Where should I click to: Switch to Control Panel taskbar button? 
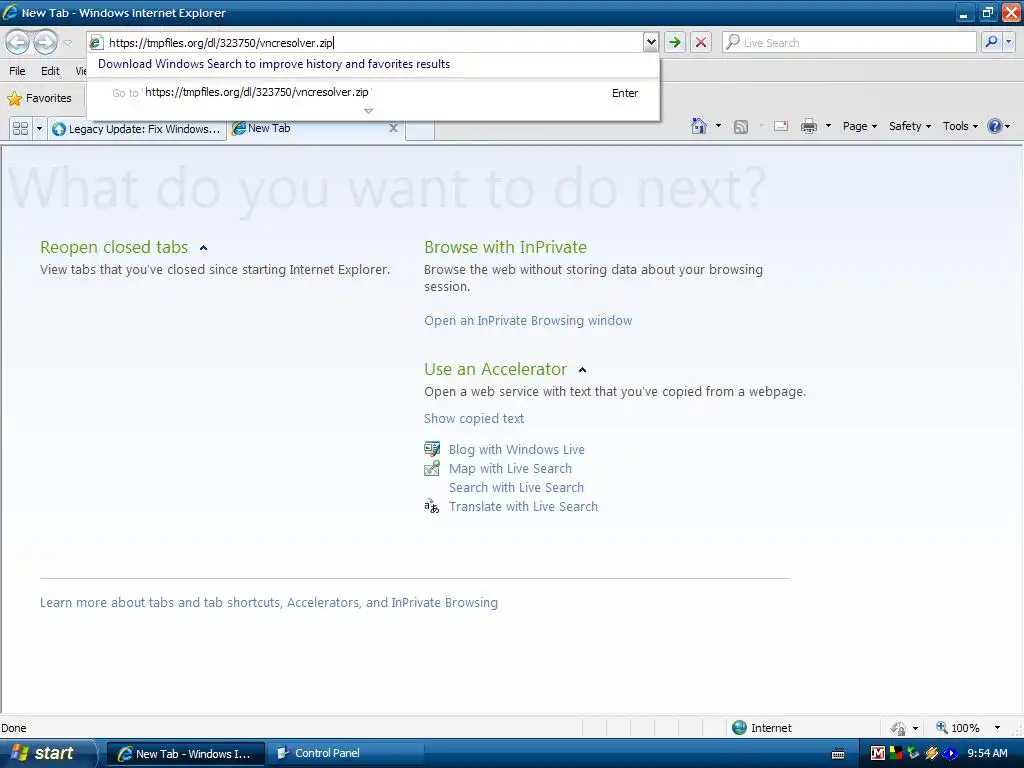(346, 754)
